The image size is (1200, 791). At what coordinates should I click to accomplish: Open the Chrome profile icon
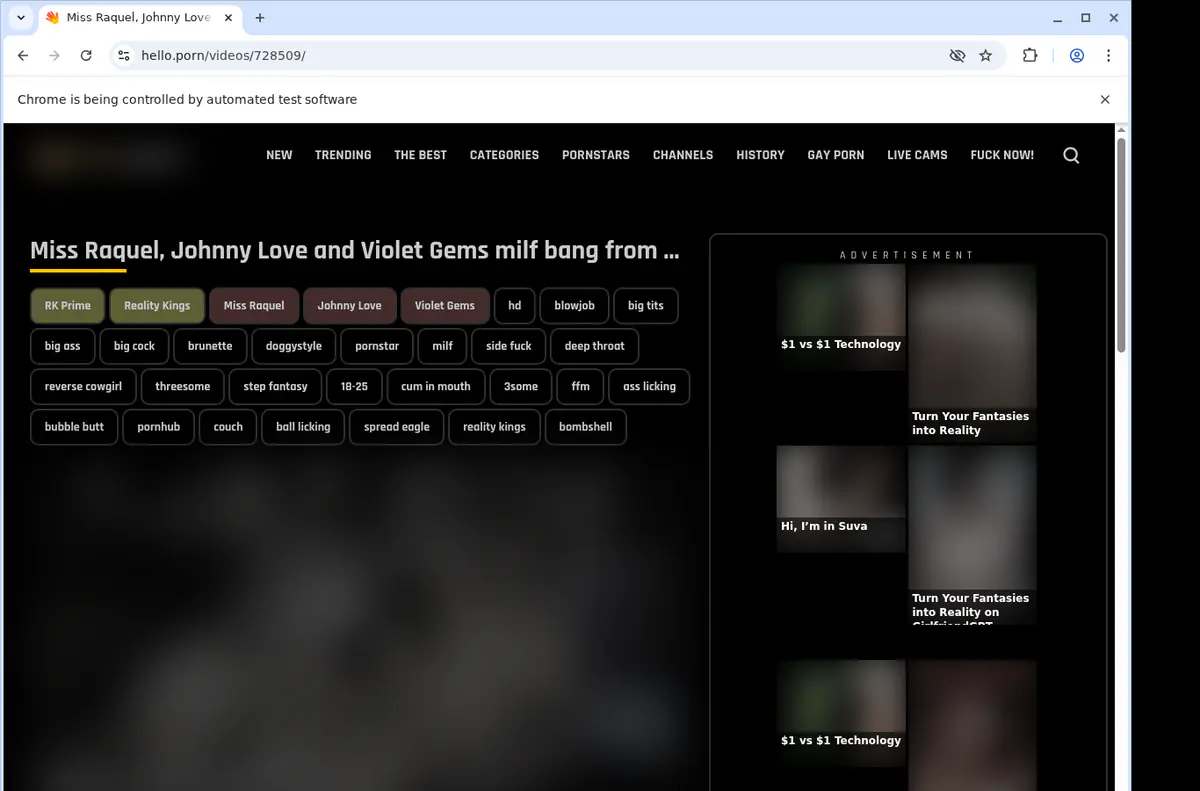point(1077,56)
